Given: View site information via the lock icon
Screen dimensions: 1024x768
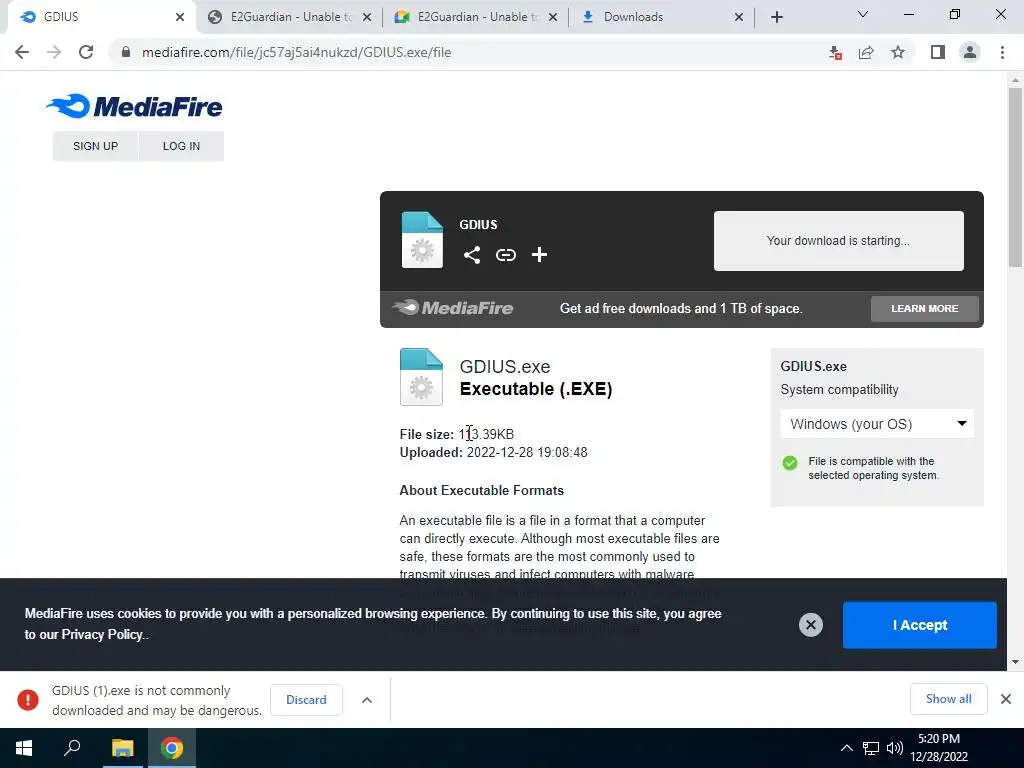Looking at the screenshot, I should 126,52.
